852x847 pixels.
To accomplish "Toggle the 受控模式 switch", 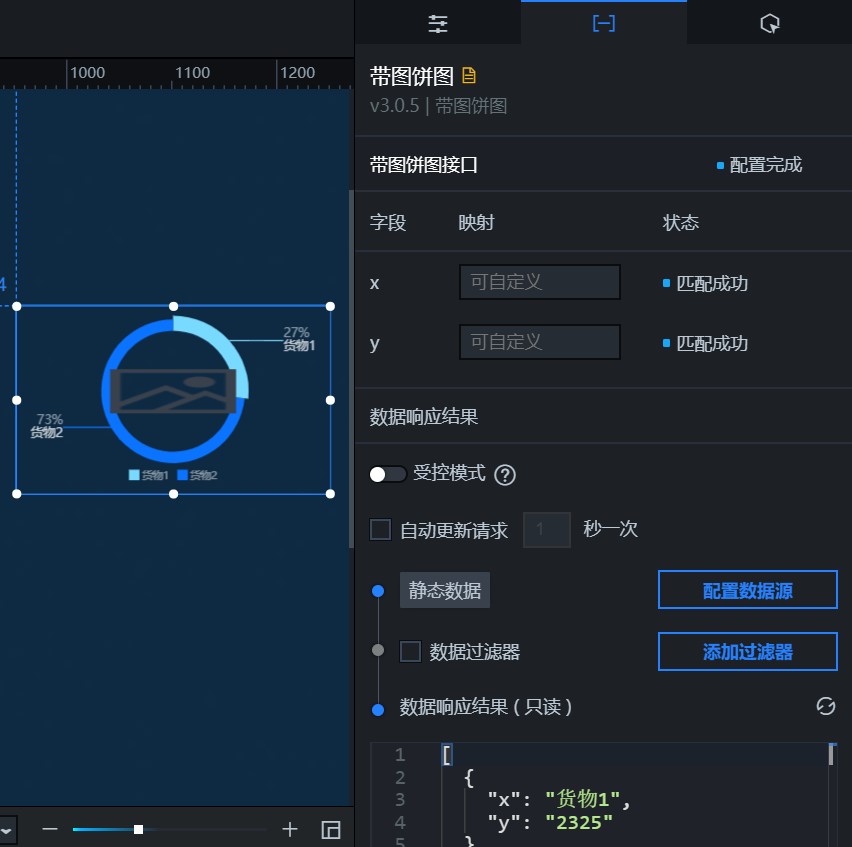I will pos(388,474).
